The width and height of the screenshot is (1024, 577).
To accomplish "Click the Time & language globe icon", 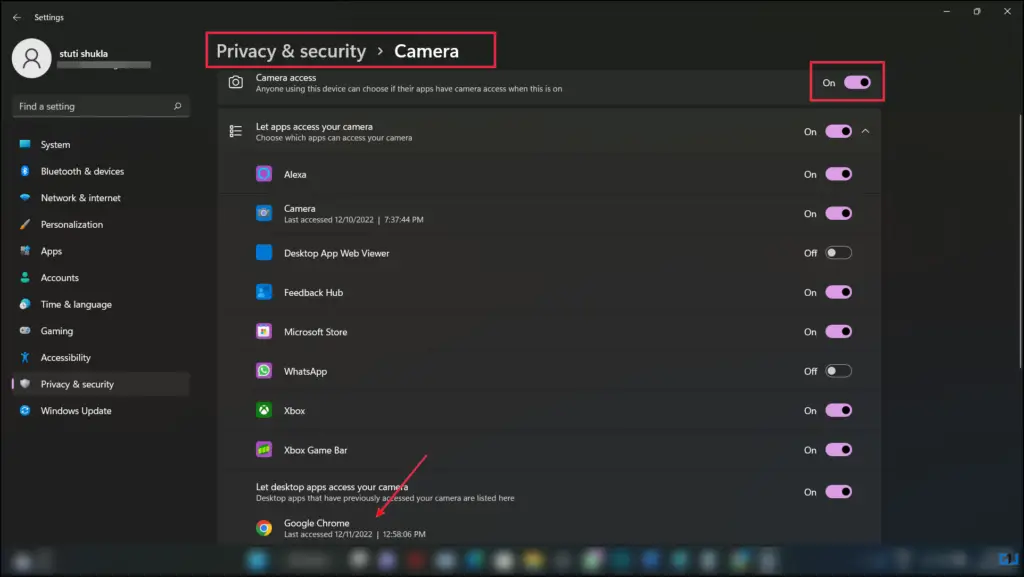I will coord(25,304).
